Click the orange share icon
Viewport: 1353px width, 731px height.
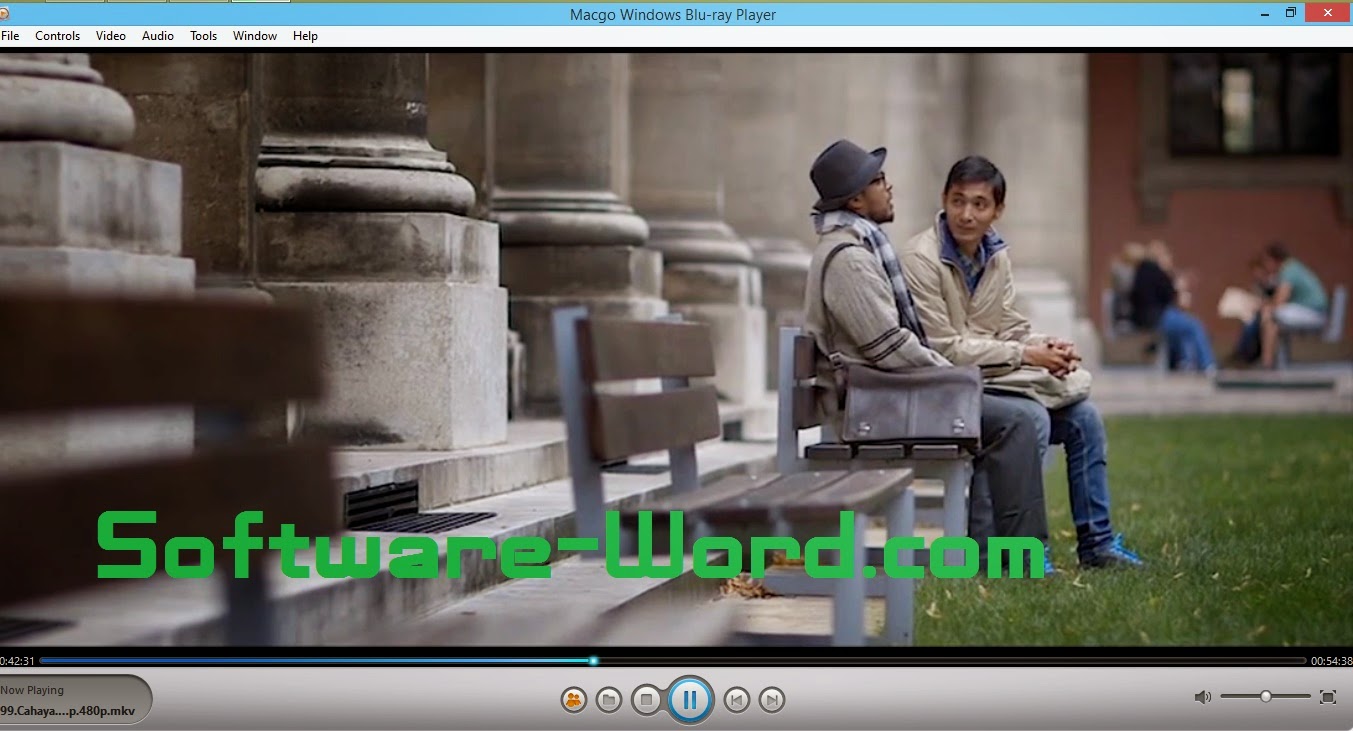click(574, 700)
